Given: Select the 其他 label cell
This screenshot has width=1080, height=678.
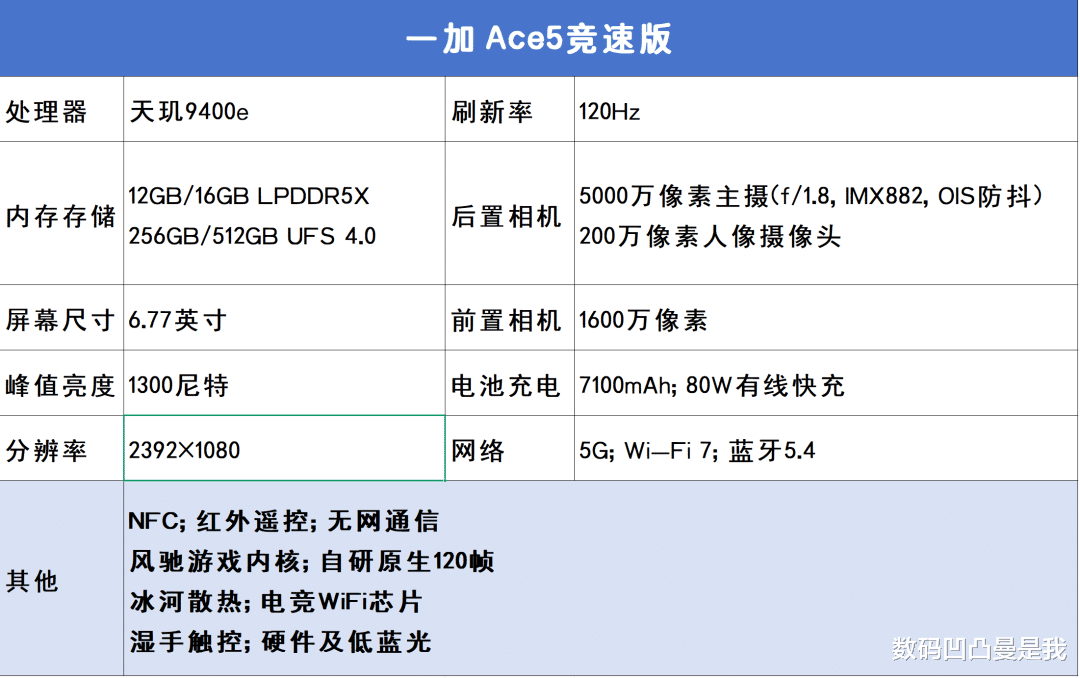Looking at the screenshot, I should pyautogui.click(x=62, y=579).
